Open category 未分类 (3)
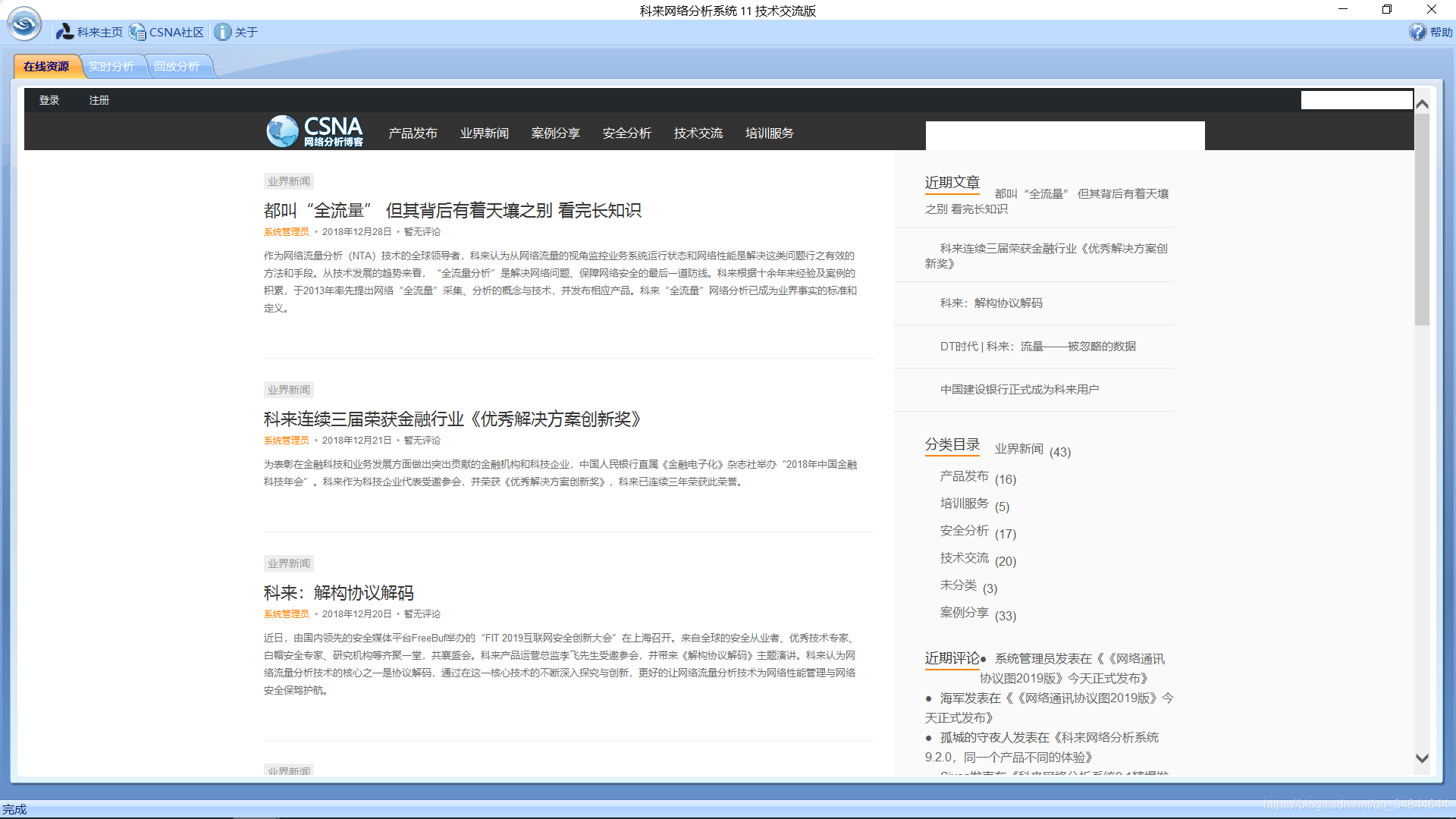This screenshot has width=1456, height=819. tap(958, 585)
